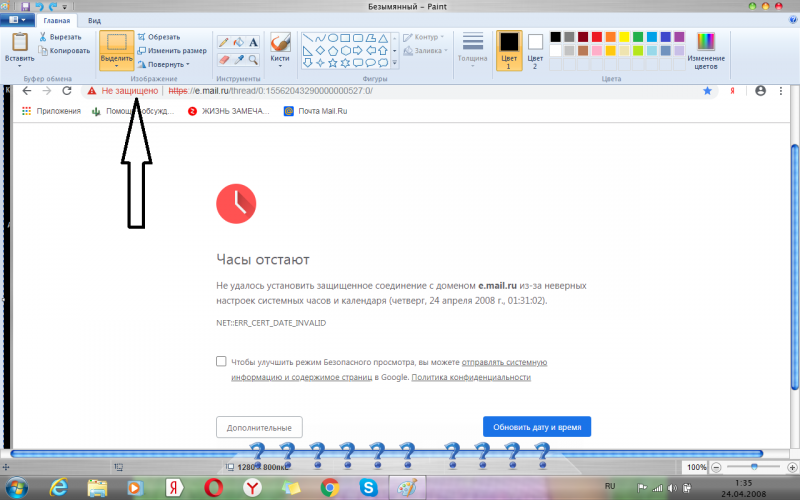
Task: Choose the red color swatch in palette
Action: point(597,37)
